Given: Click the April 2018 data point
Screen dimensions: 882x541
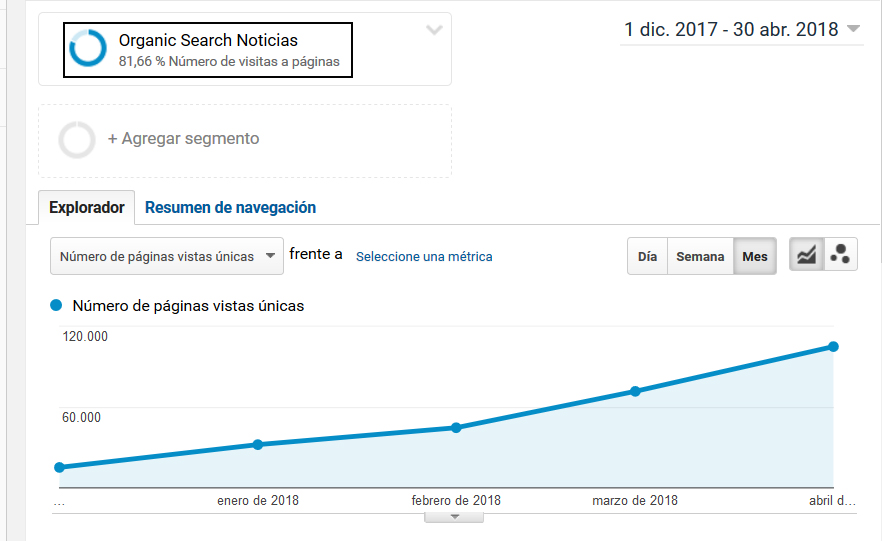Looking at the screenshot, I should pyautogui.click(x=833, y=347).
